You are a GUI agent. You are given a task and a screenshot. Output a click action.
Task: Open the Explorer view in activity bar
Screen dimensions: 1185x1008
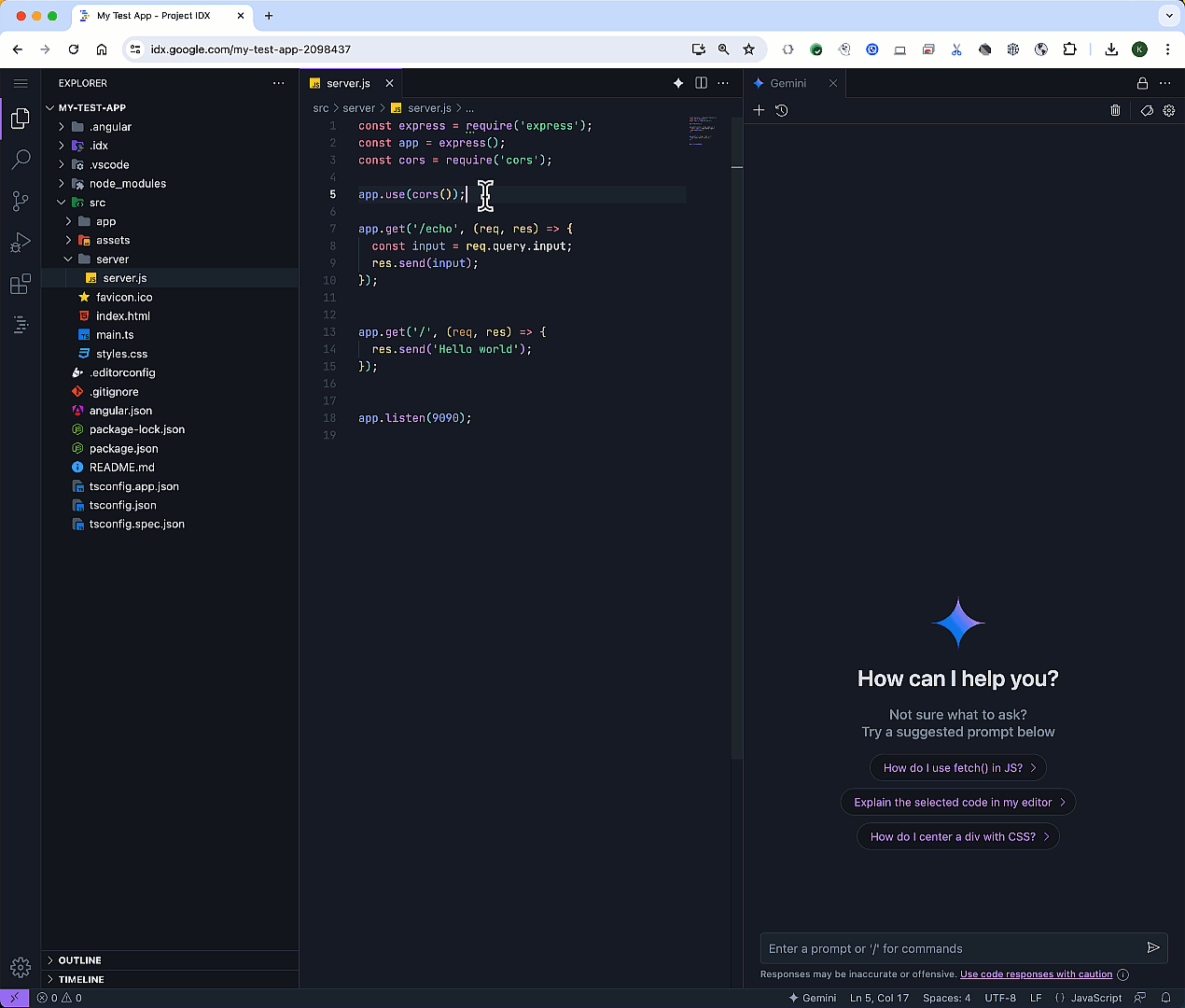tap(21, 119)
